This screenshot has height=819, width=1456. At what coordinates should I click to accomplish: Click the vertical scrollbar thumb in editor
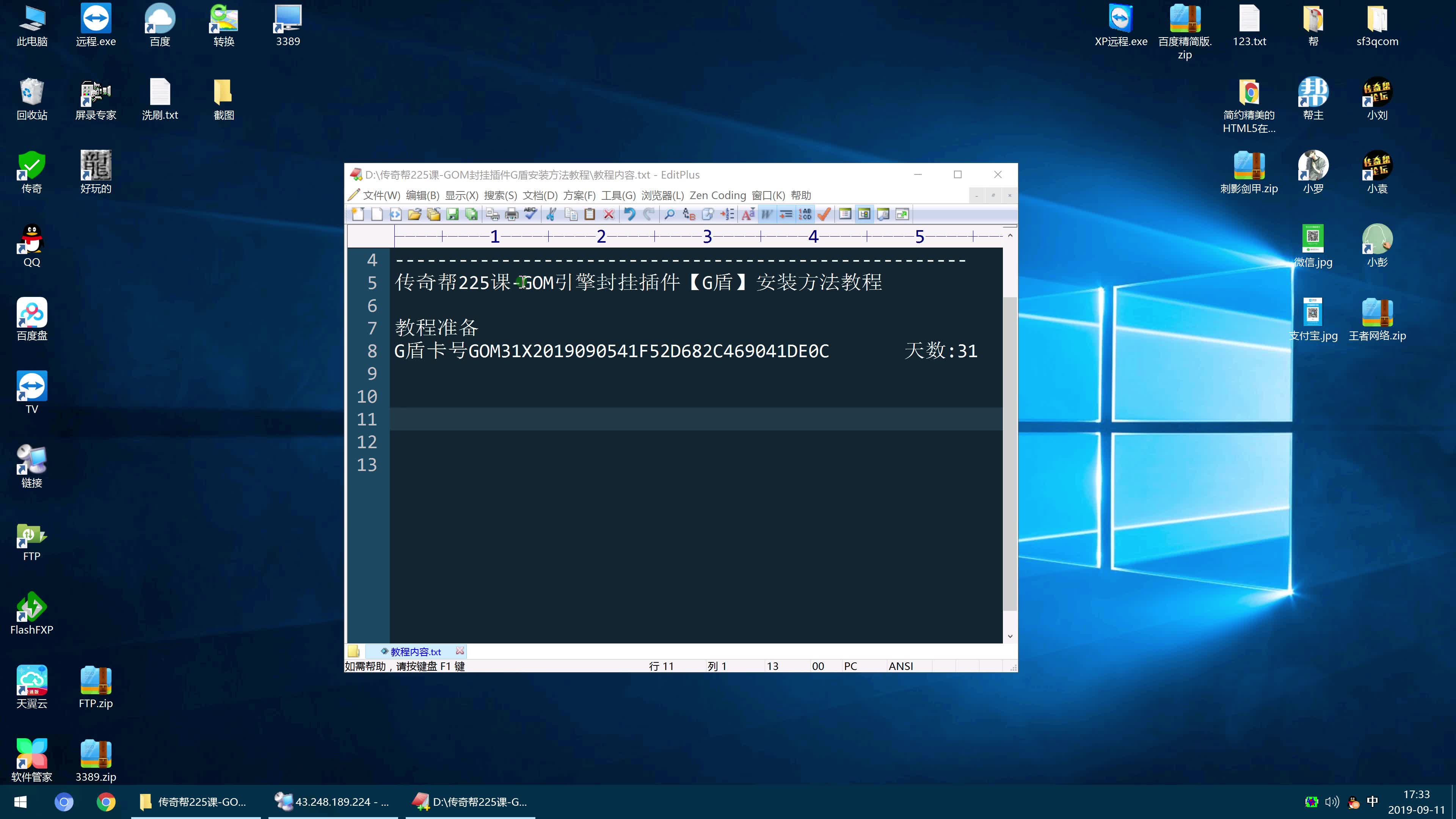(x=1010, y=454)
